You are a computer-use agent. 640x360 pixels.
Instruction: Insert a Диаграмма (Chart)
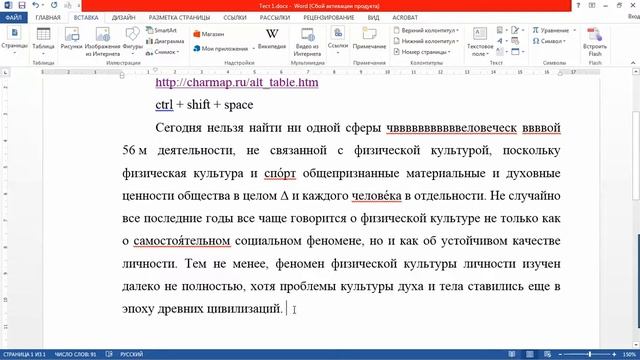pyautogui.click(x=165, y=41)
